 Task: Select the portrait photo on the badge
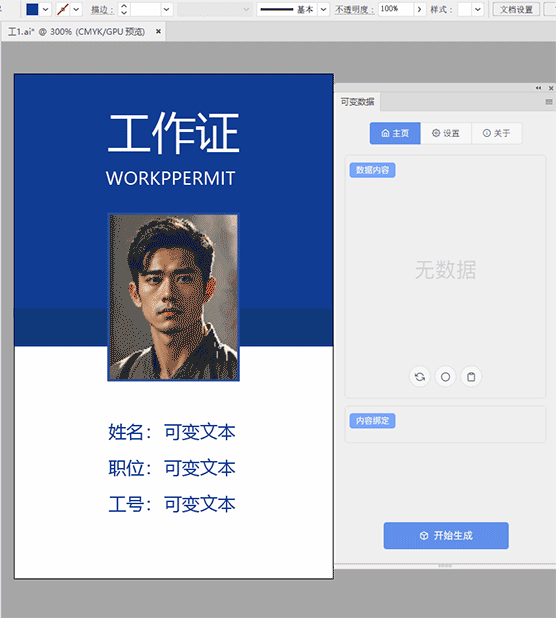173,297
